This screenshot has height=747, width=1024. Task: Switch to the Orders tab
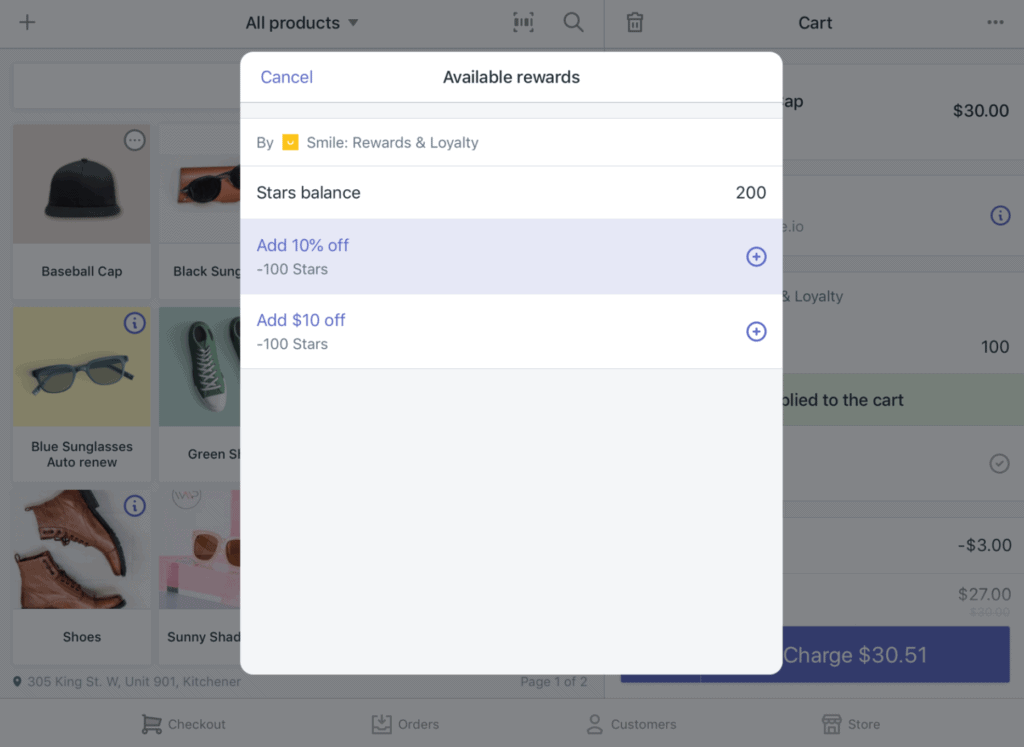[x=405, y=723]
